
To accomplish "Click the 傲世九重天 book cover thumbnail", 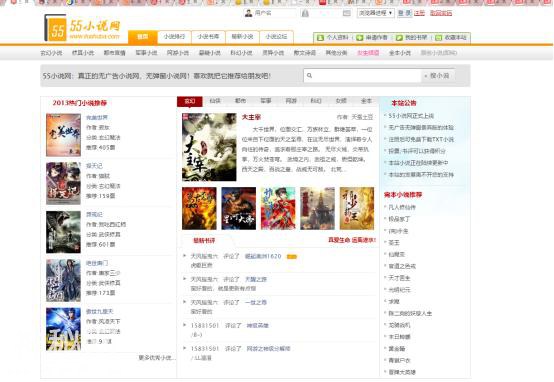I will pyautogui.click(x=63, y=329).
